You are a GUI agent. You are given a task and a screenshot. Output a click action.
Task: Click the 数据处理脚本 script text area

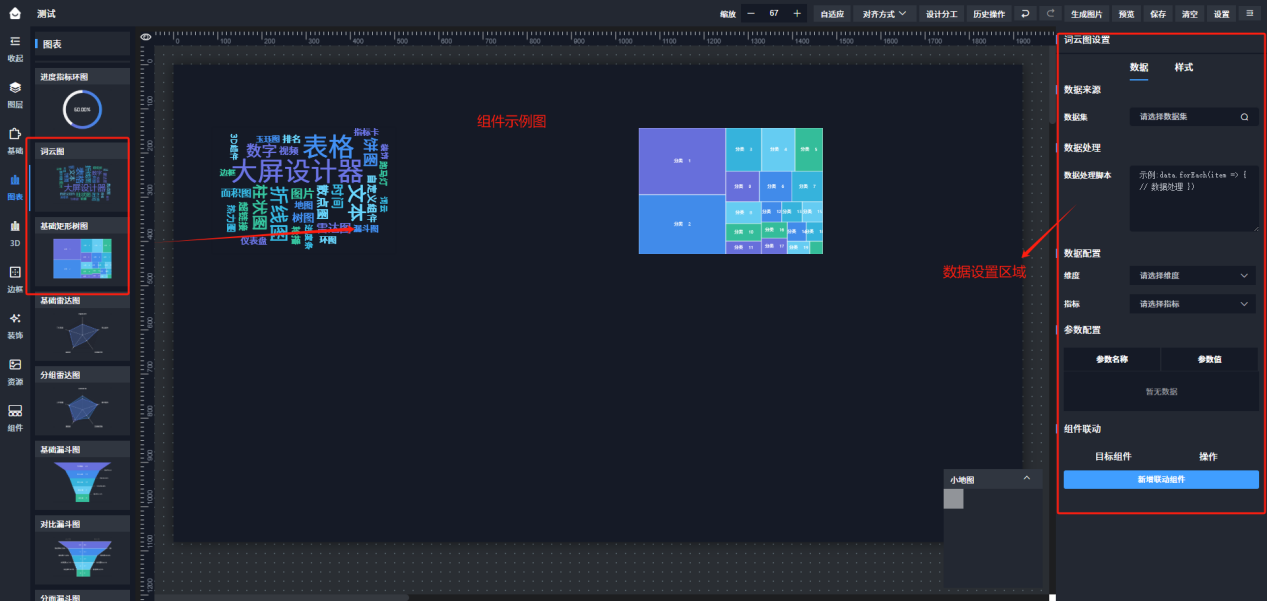click(1194, 198)
